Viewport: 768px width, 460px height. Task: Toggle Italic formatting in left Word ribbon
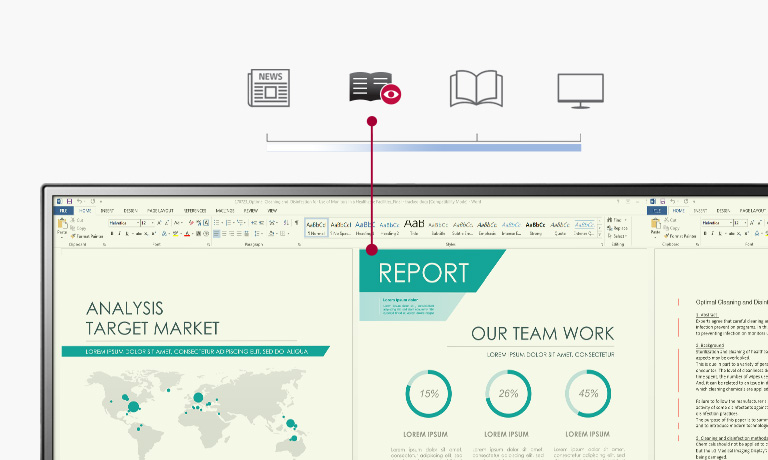(119, 234)
